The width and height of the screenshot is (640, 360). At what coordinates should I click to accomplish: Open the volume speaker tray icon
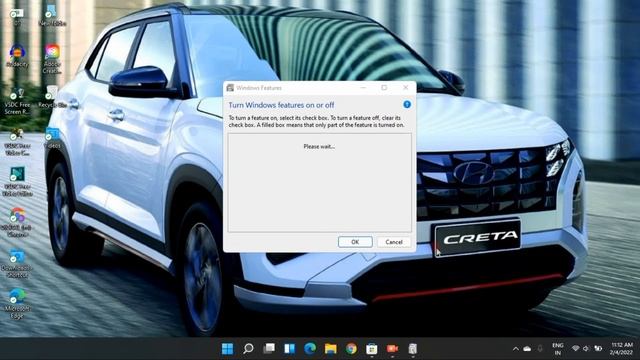click(x=586, y=349)
